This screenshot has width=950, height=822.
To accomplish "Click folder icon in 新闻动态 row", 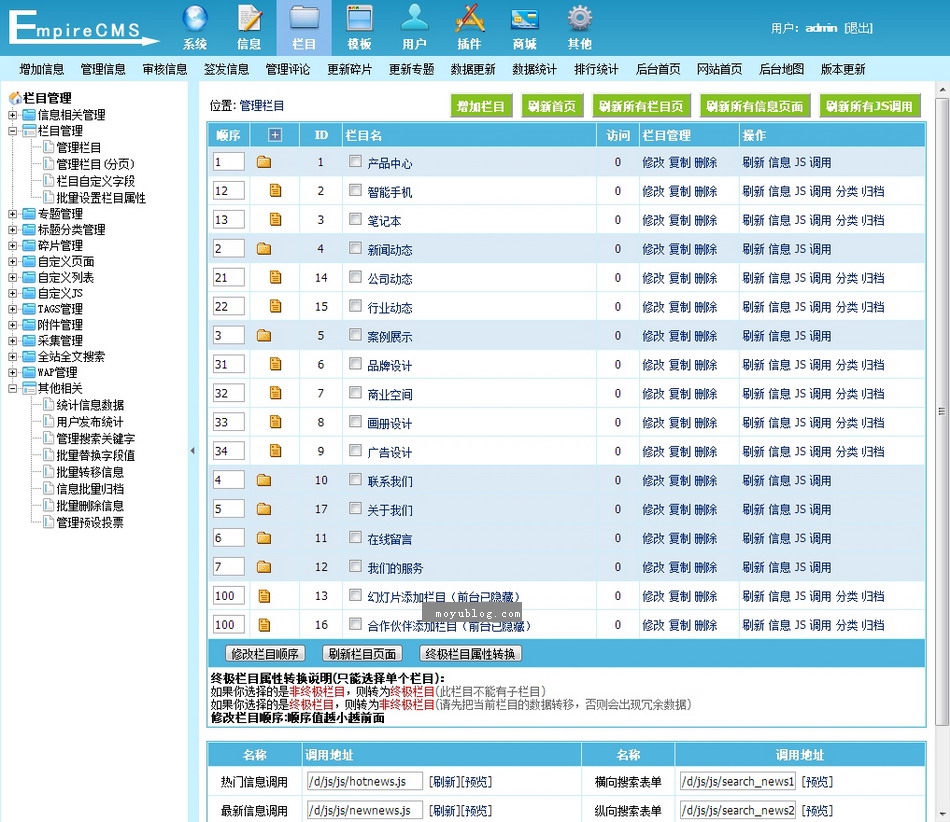I will point(264,249).
